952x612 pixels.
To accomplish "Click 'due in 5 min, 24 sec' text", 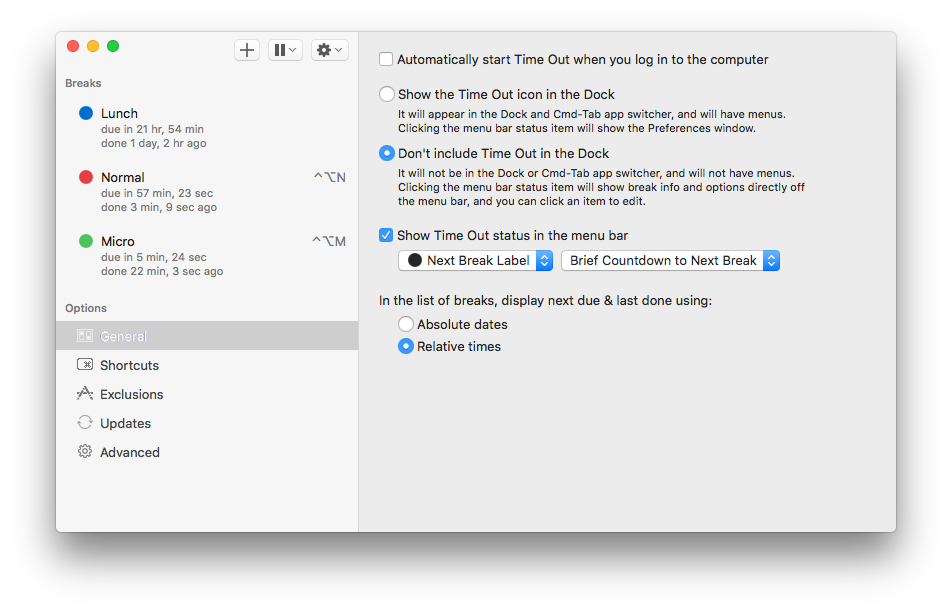I will pyautogui.click(x=154, y=257).
